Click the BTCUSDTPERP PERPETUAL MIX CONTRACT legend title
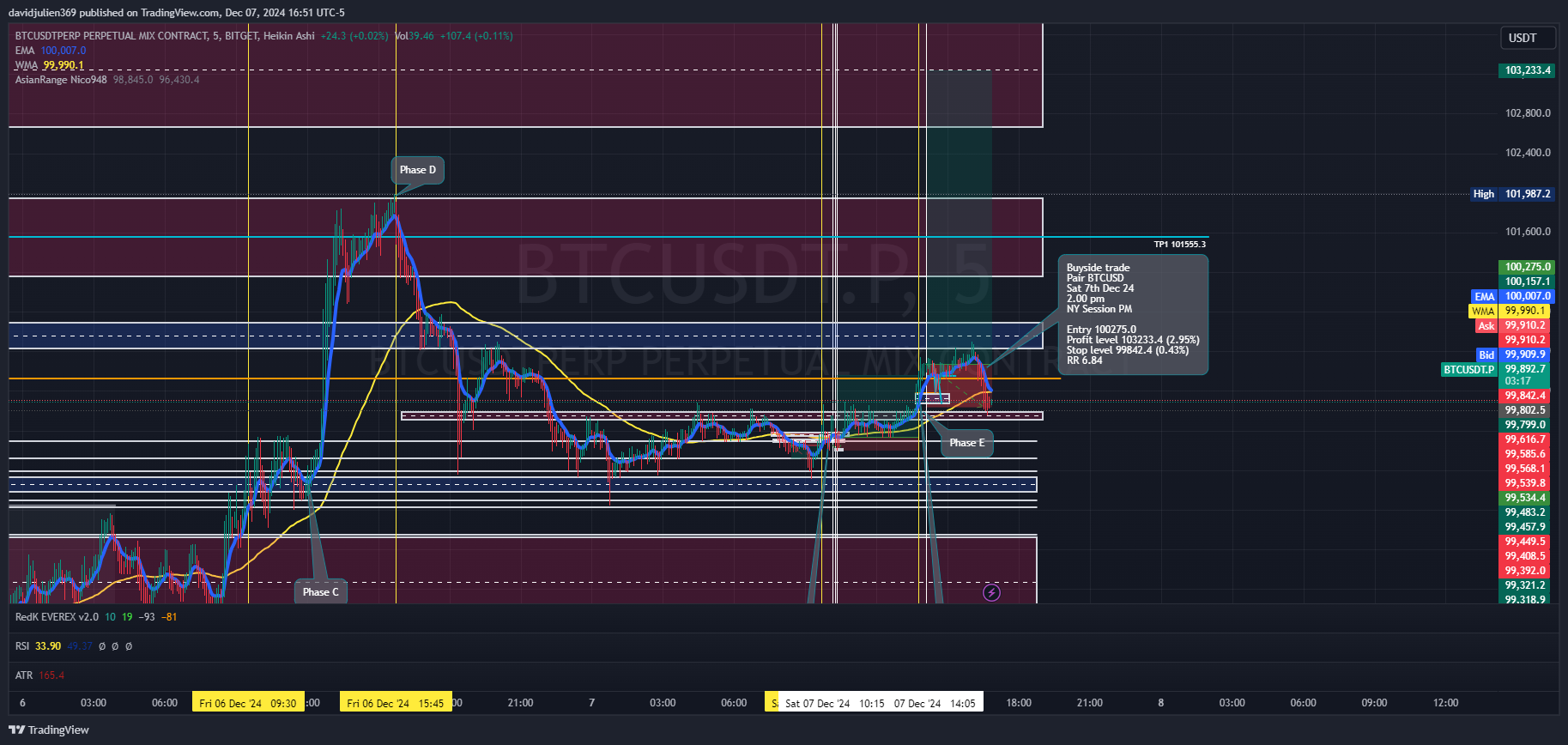 click(165, 36)
